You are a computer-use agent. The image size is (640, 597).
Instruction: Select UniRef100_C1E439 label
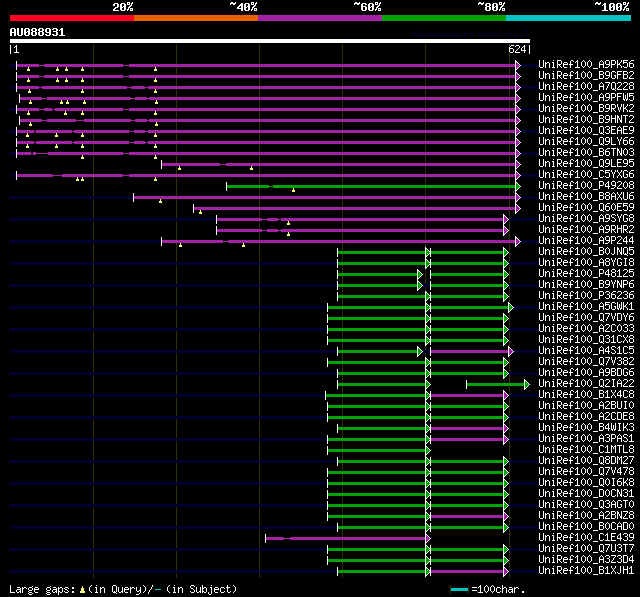click(x=586, y=538)
